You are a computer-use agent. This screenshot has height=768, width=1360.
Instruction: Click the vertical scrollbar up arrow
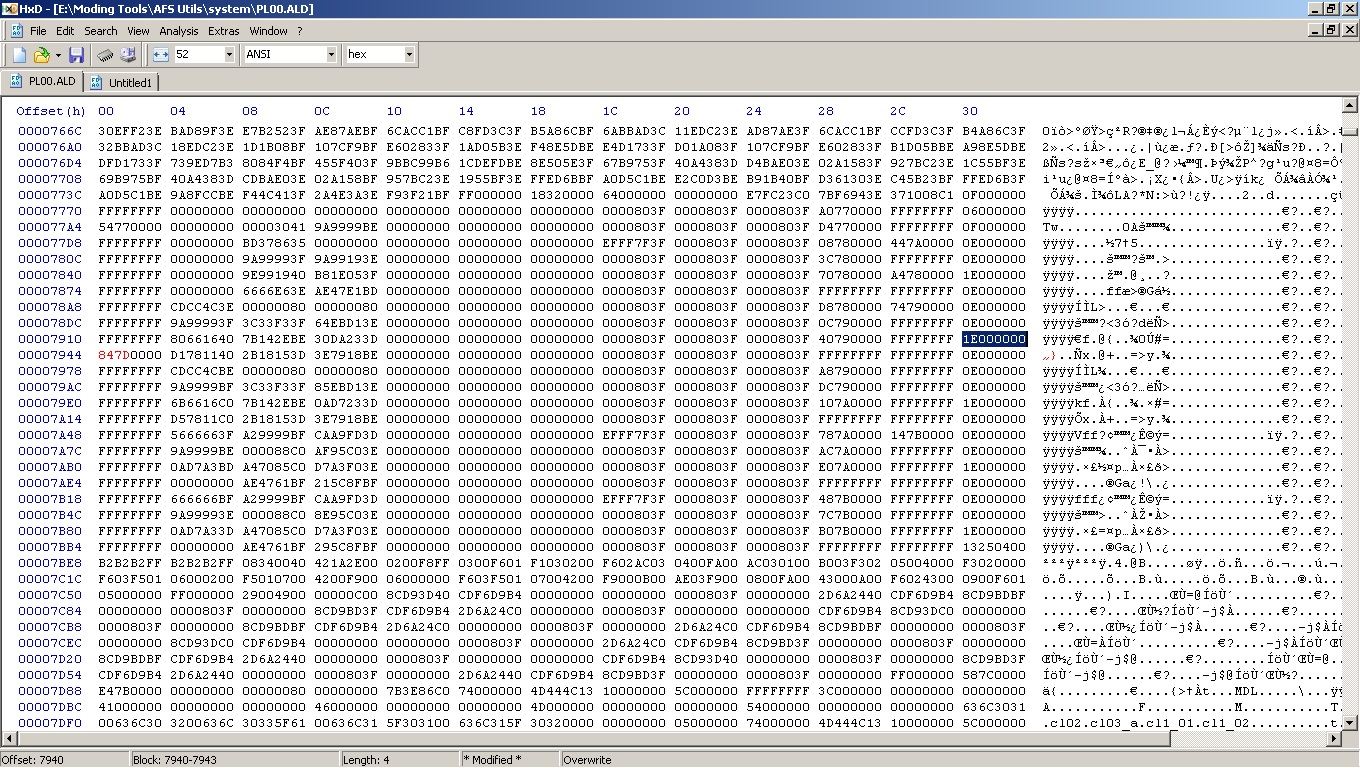1350,105
